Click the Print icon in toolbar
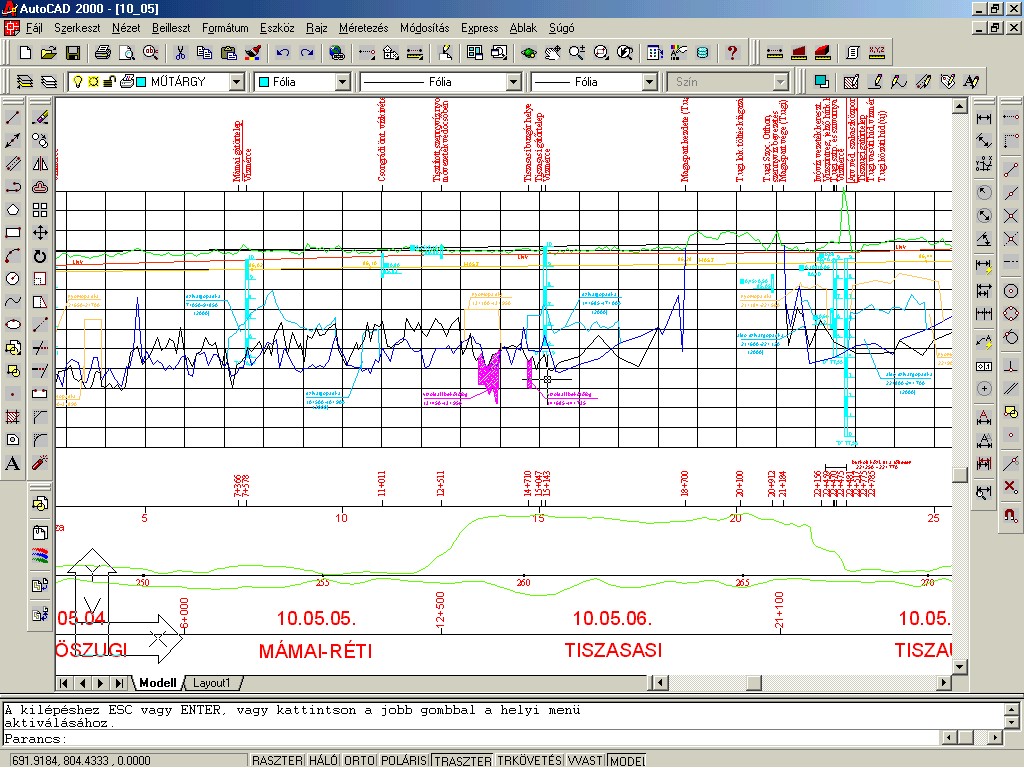The height and width of the screenshot is (768, 1024). click(105, 52)
